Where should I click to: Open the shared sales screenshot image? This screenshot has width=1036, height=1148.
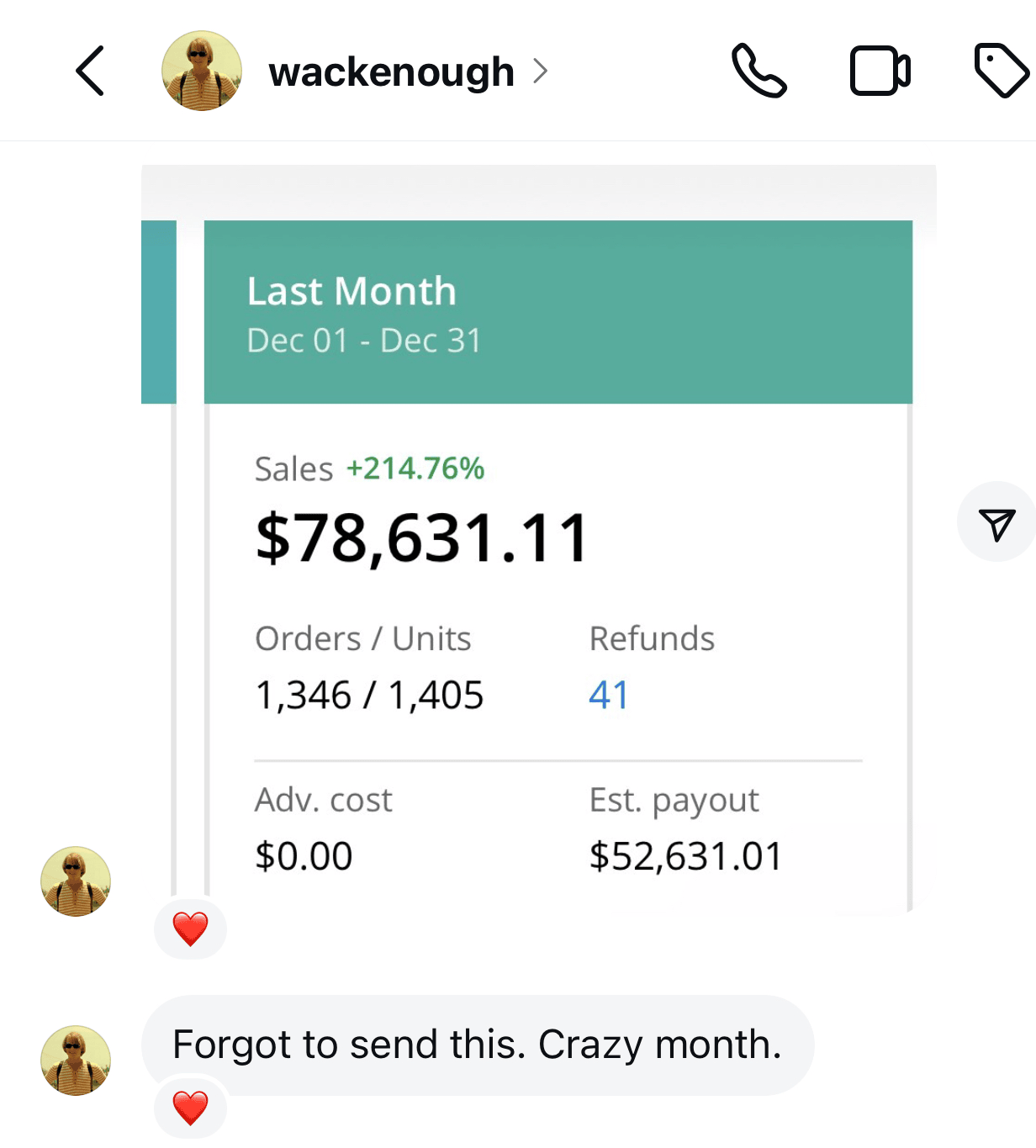tap(539, 538)
